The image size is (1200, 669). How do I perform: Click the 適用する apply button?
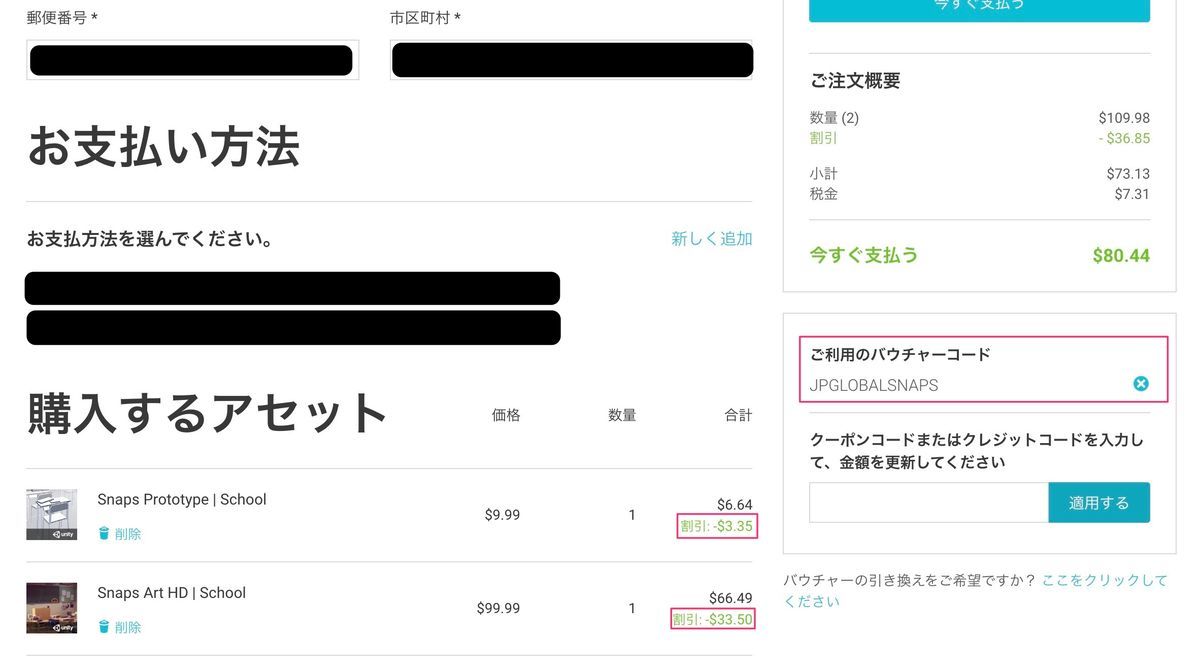[x=1099, y=503]
